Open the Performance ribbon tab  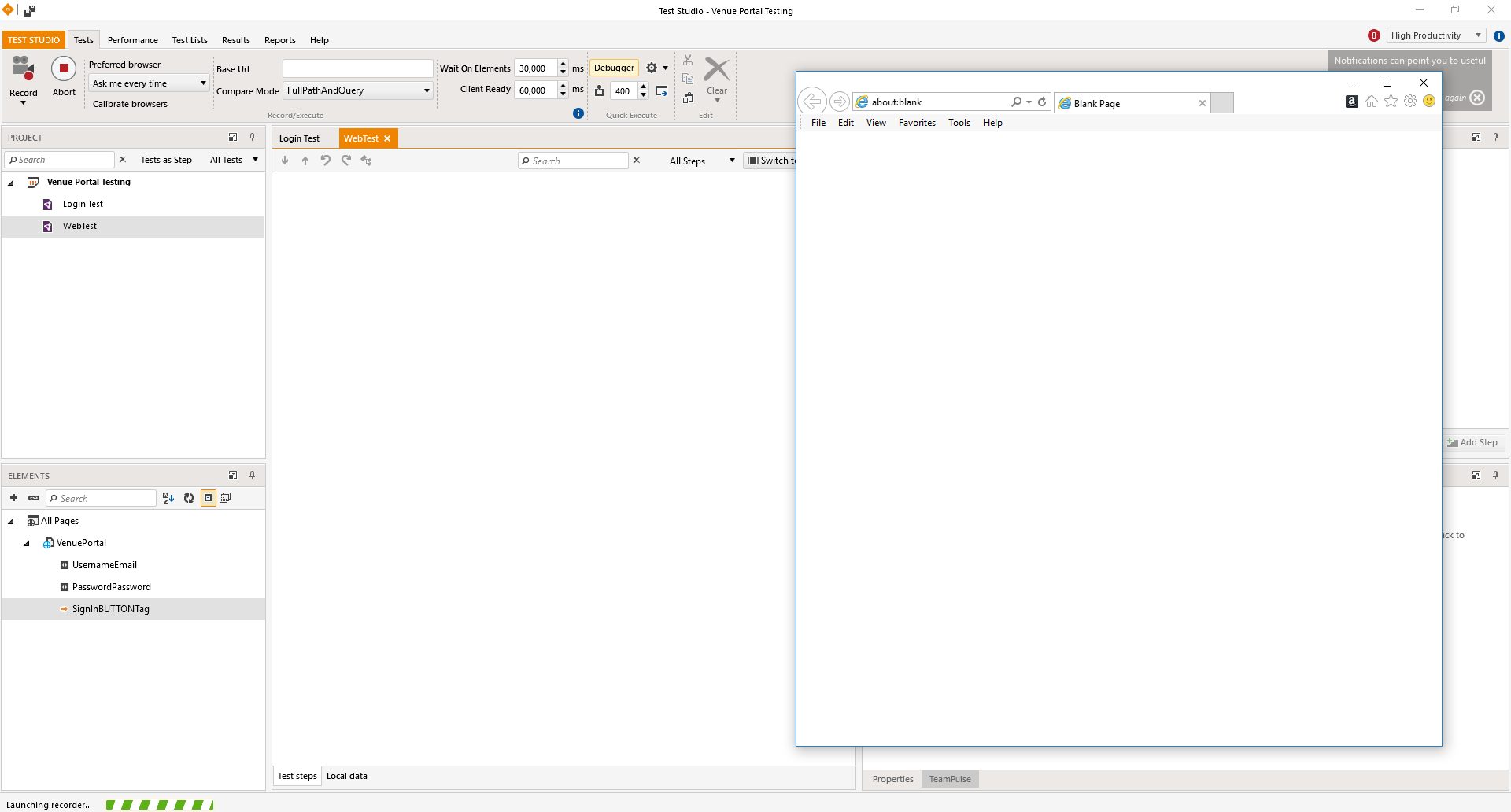tap(132, 40)
